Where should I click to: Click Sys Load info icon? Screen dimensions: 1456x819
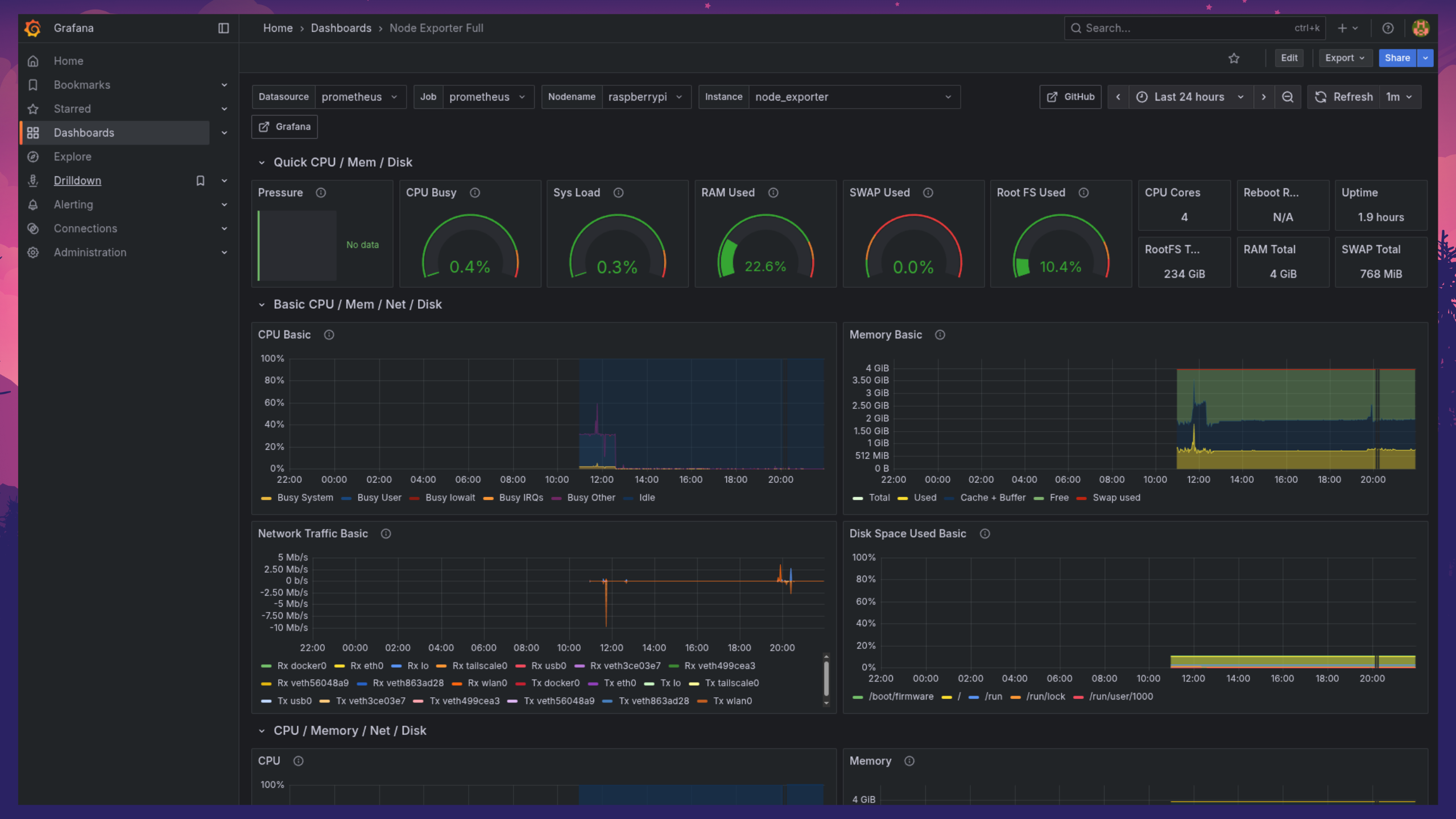click(x=618, y=193)
